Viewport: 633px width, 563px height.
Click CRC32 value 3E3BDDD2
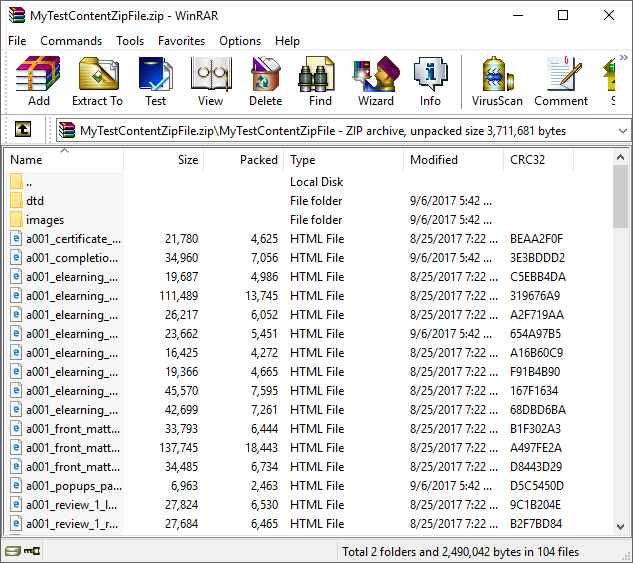(x=537, y=258)
